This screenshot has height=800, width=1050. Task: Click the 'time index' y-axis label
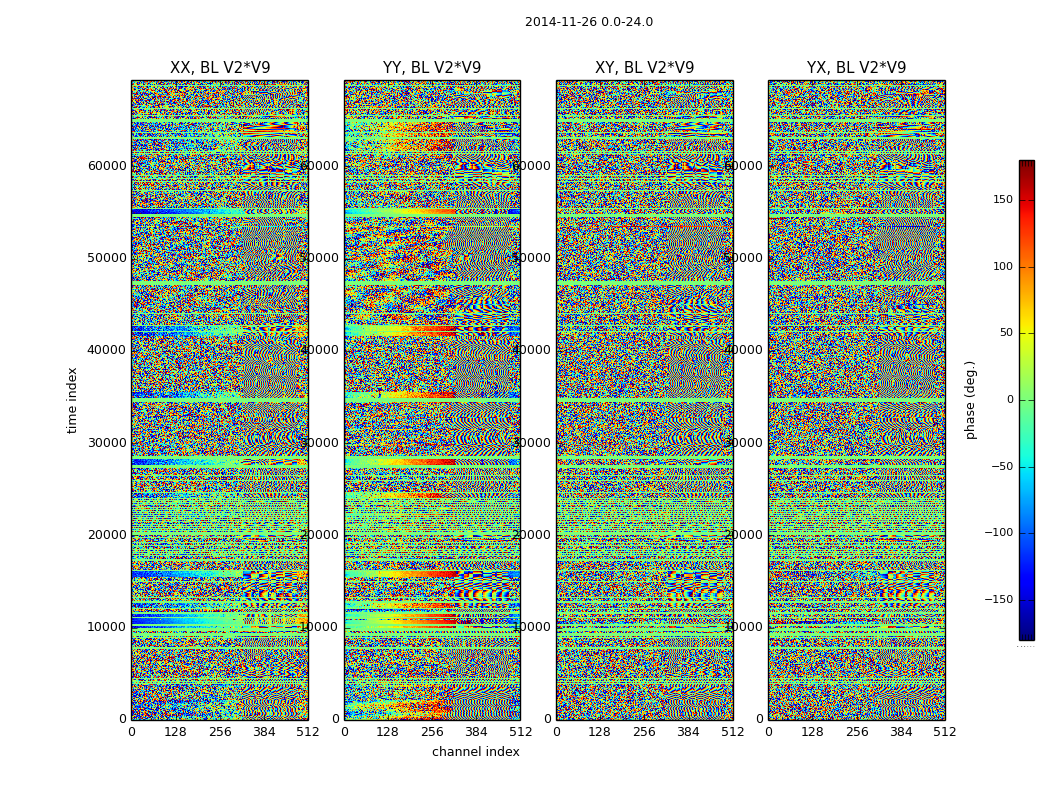(x=72, y=400)
